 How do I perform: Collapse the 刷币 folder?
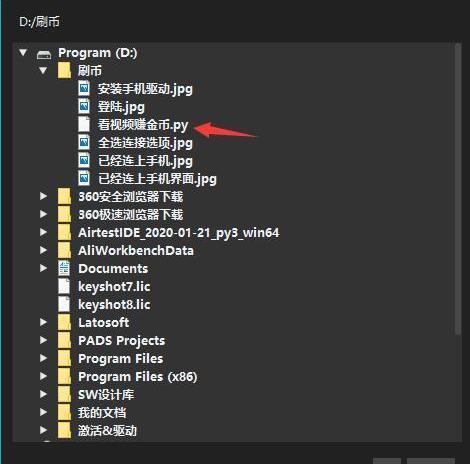point(43,70)
